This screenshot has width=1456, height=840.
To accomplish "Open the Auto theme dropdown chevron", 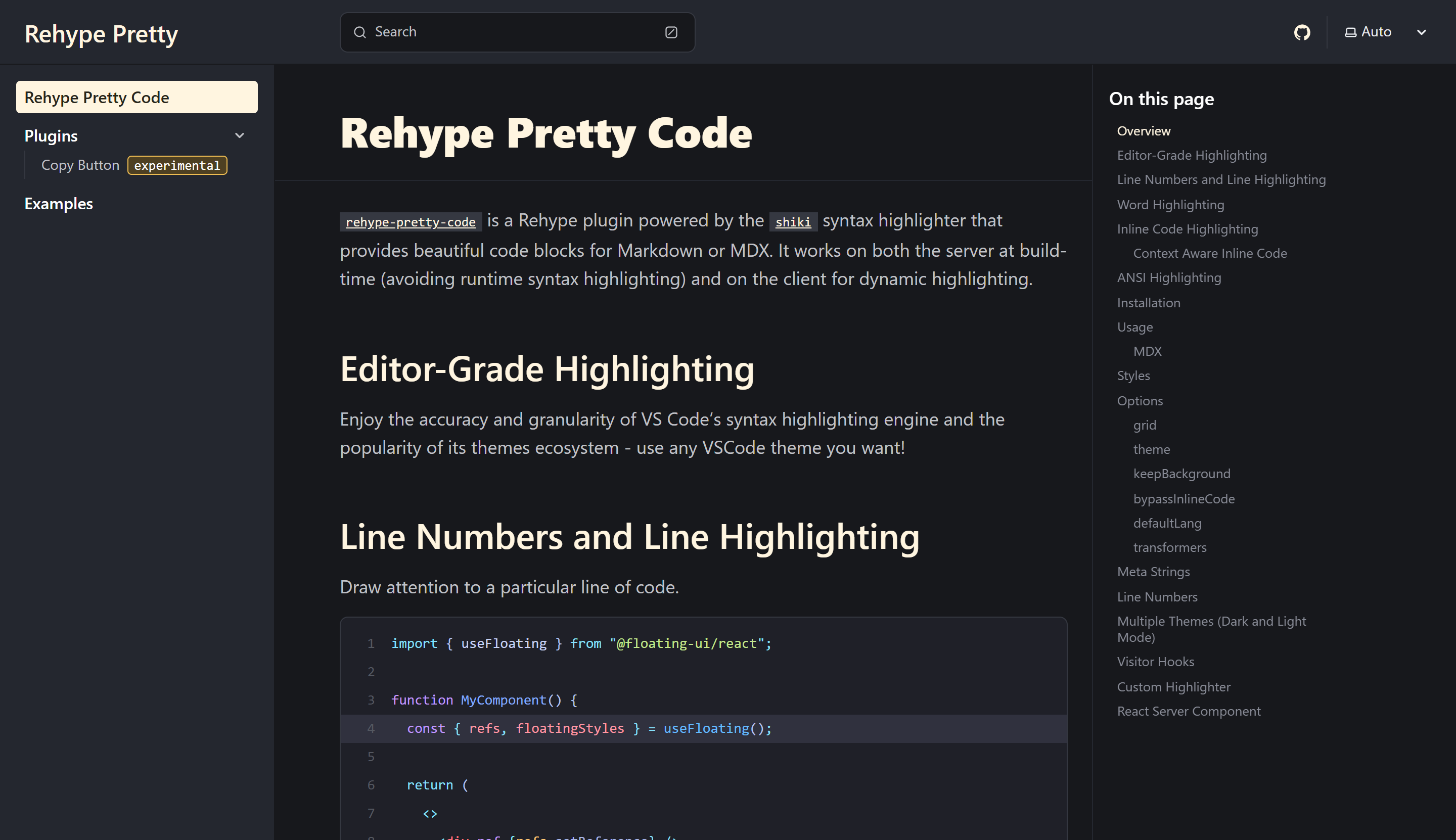I will [1422, 32].
